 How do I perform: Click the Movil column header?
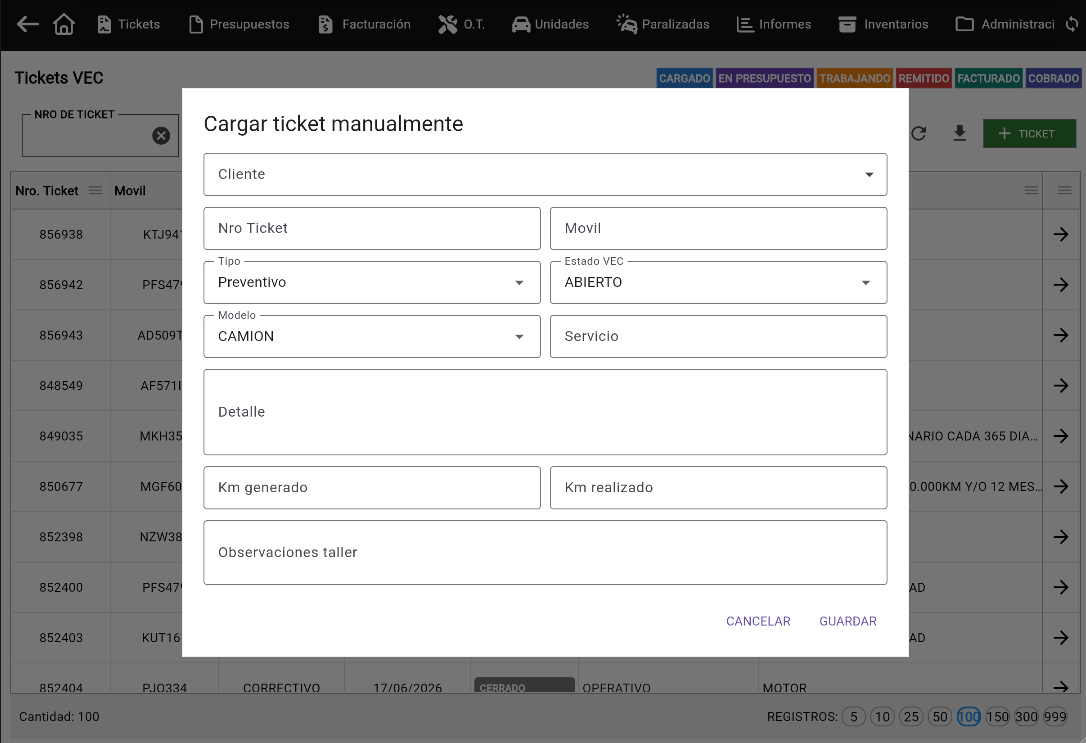pyautogui.click(x=130, y=190)
